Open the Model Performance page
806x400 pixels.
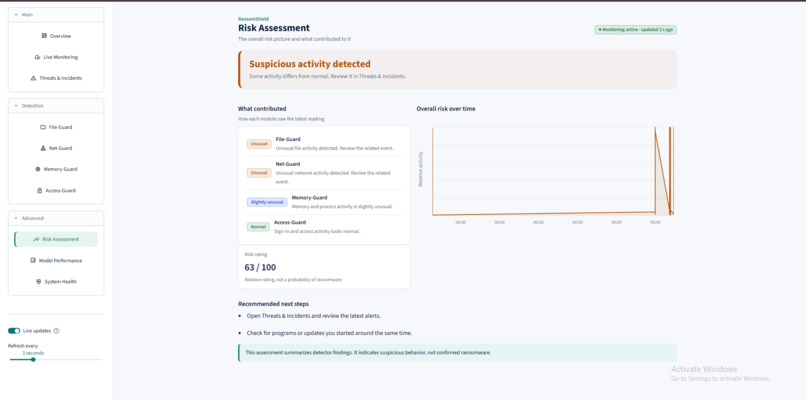coord(56,261)
